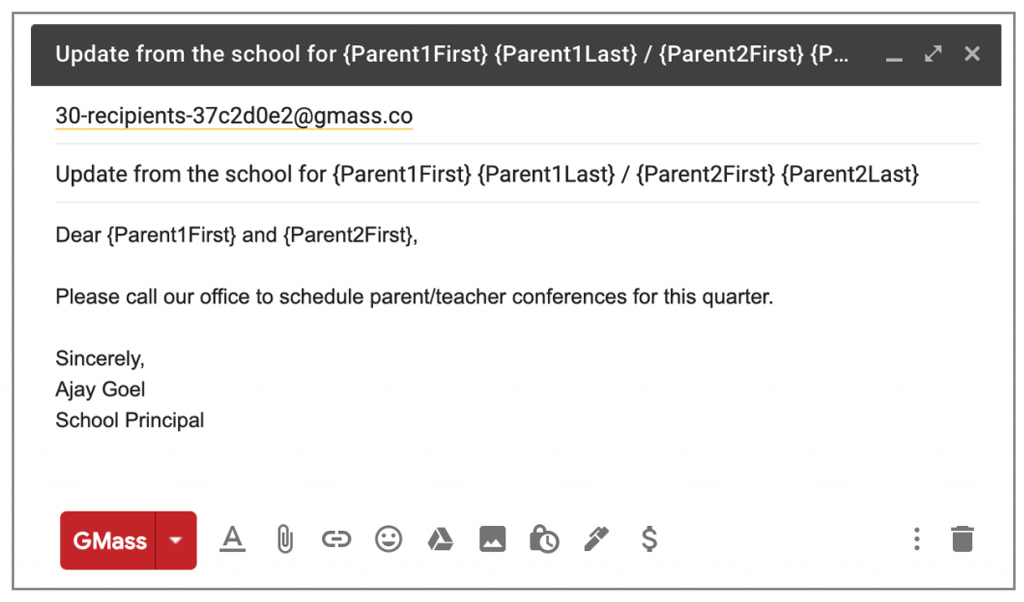The height and width of the screenshot is (602, 1024).
Task: Insert a hyperlink
Action: (336, 540)
